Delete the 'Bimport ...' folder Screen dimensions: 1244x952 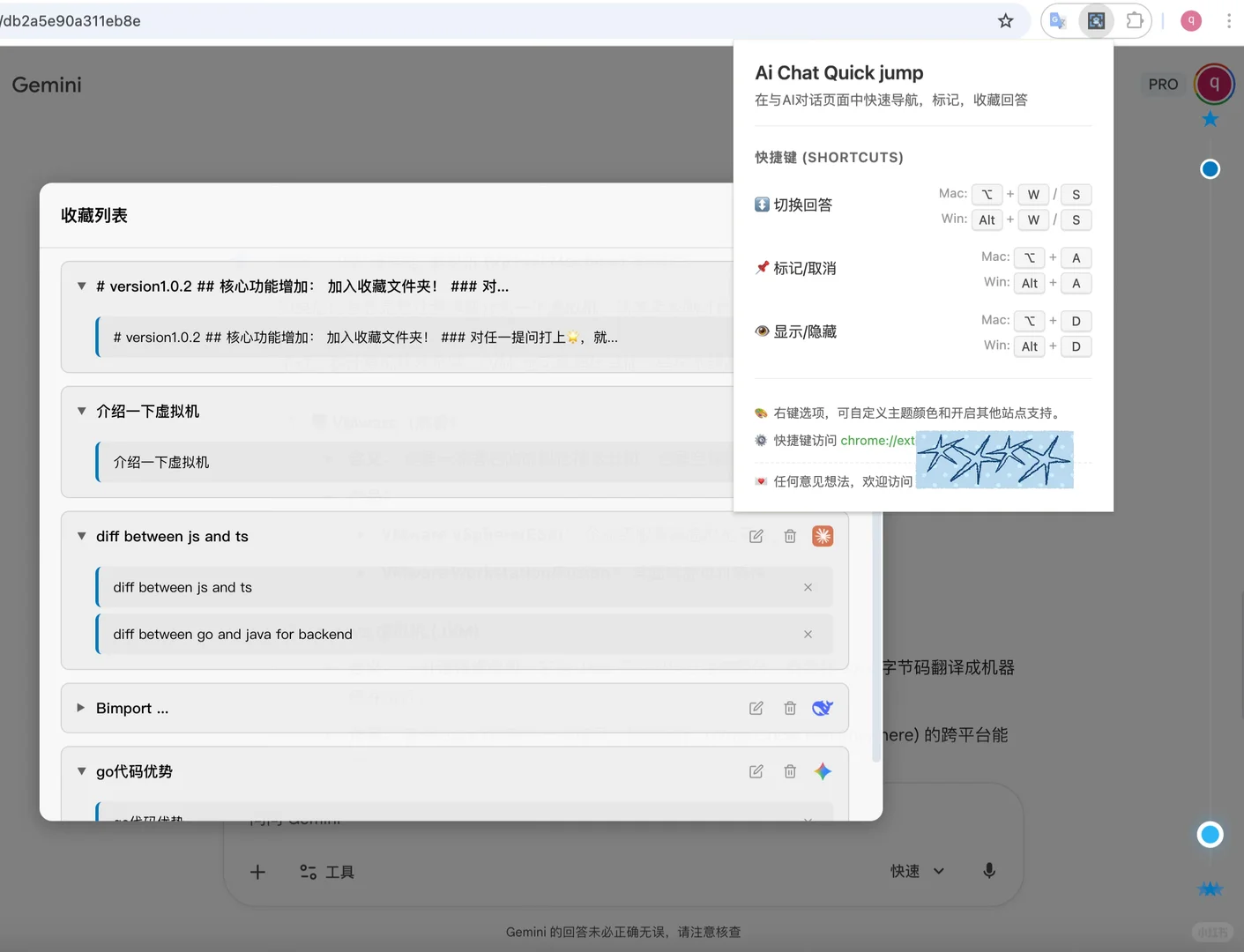click(790, 708)
